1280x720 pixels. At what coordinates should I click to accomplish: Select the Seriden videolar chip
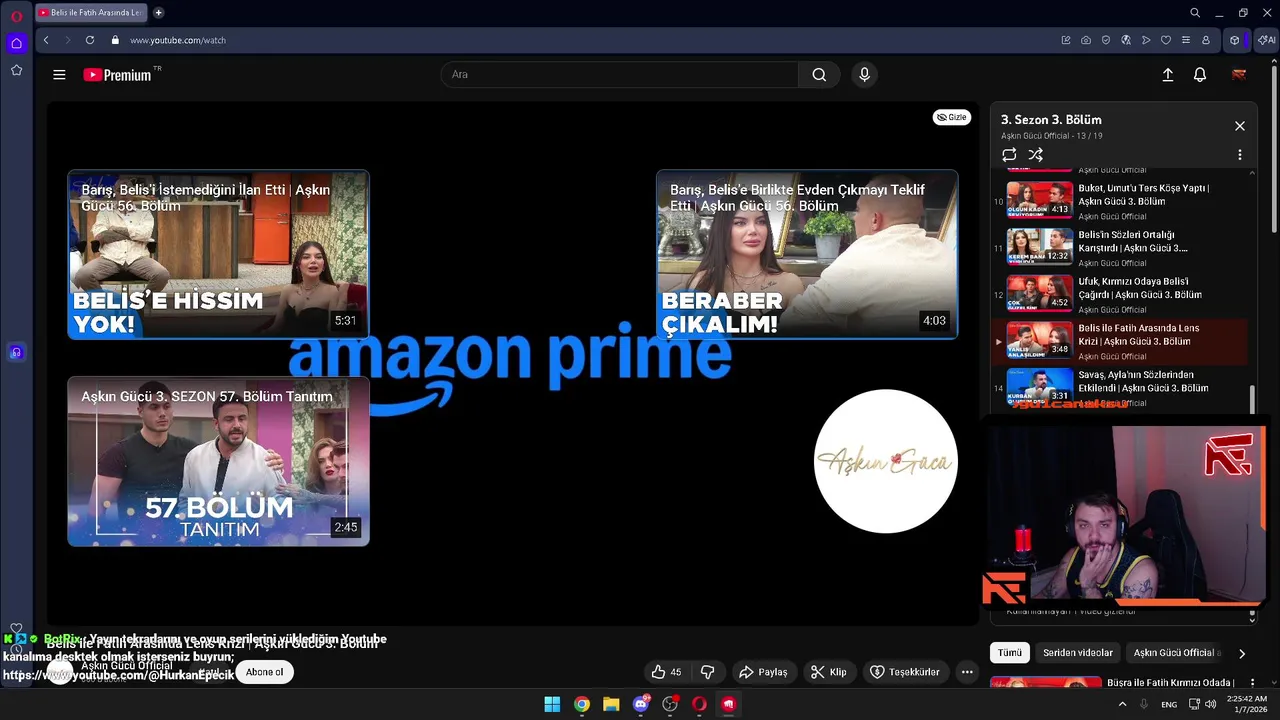(x=1078, y=653)
